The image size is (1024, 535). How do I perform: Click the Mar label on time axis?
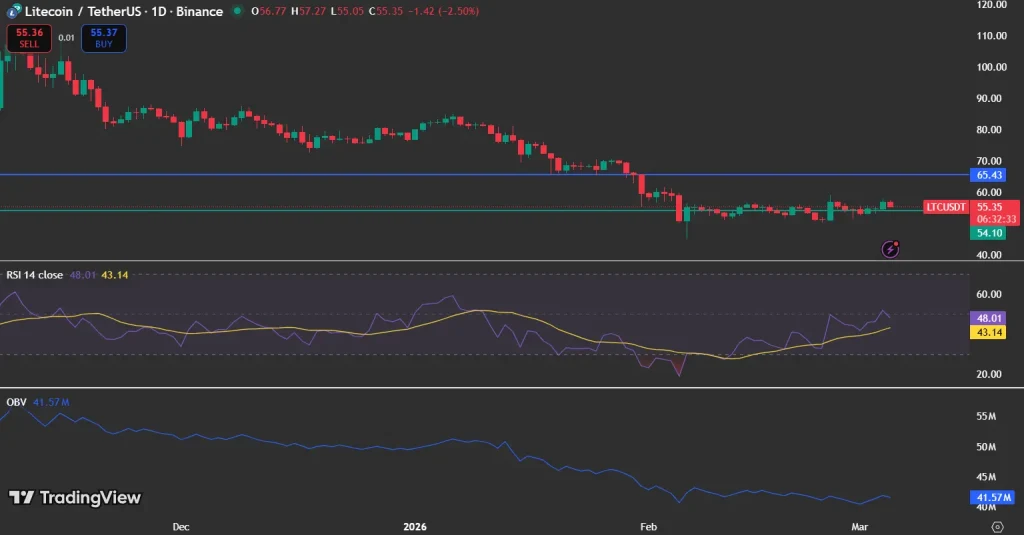point(859,527)
